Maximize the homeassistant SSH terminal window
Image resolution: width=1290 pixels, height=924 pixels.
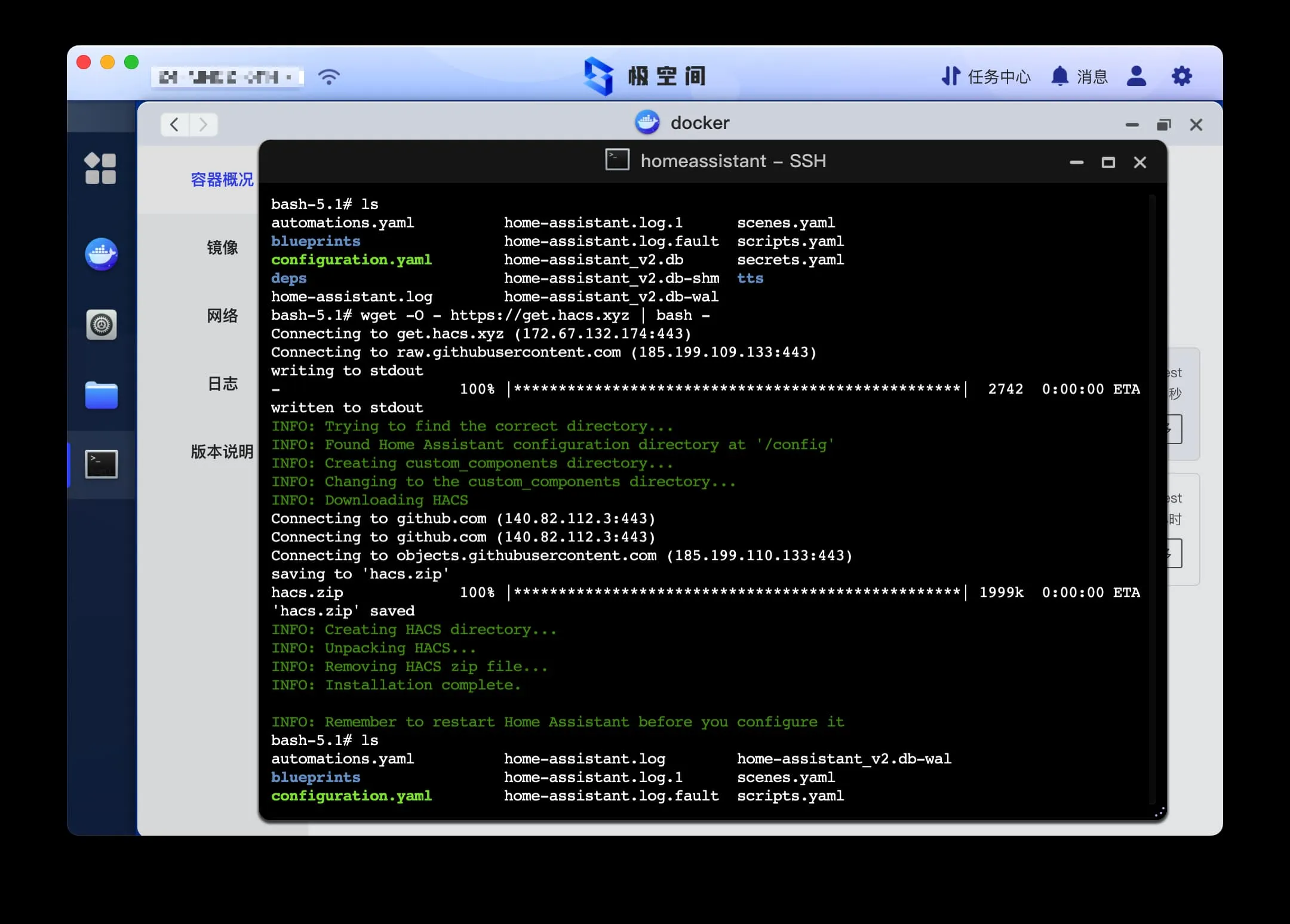(x=1108, y=162)
